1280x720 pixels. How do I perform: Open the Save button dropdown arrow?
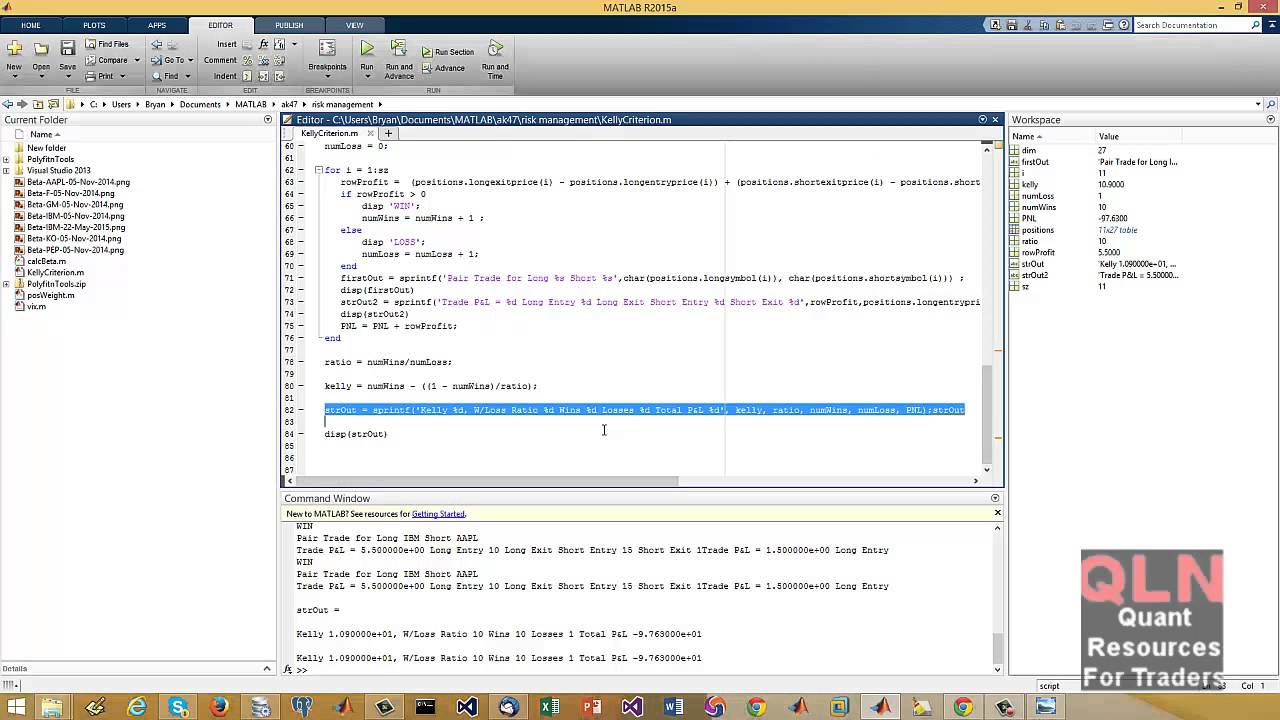(x=67, y=77)
